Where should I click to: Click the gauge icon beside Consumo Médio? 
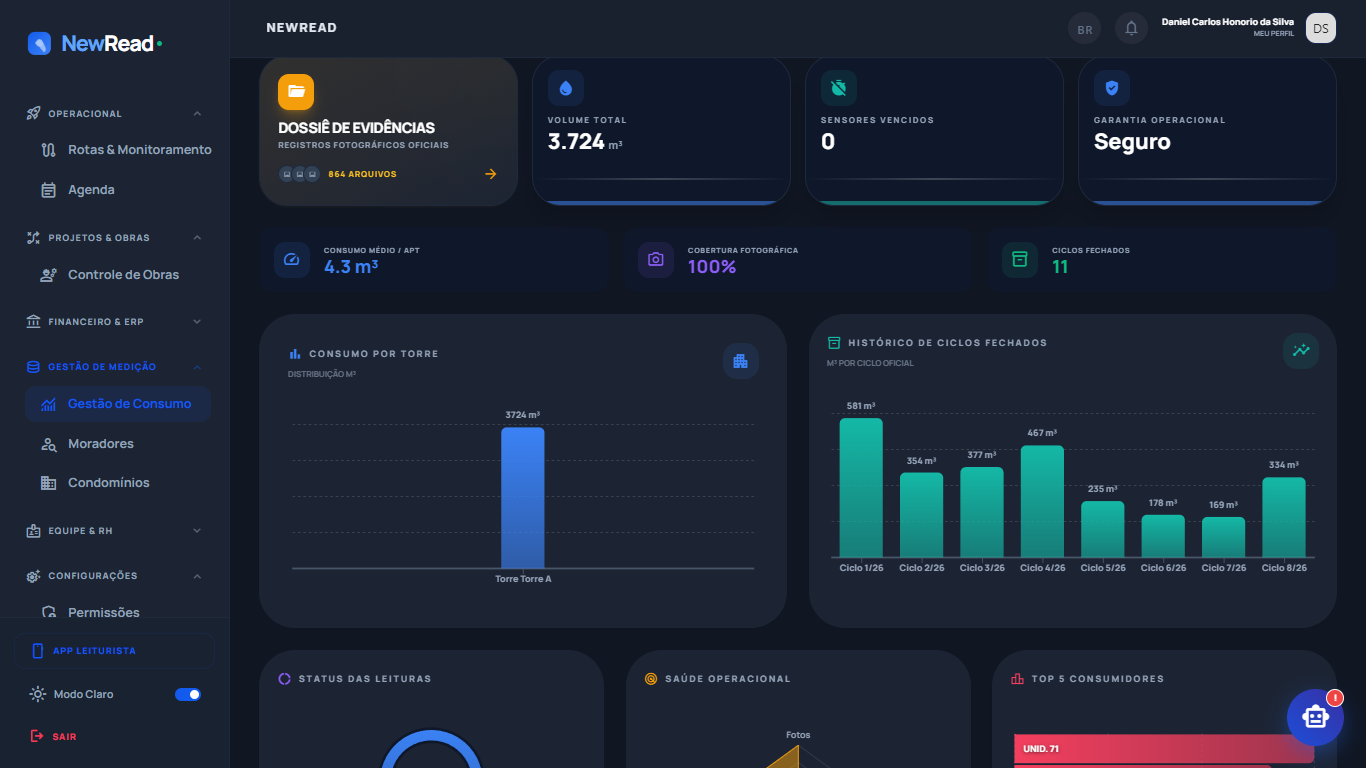(x=292, y=259)
